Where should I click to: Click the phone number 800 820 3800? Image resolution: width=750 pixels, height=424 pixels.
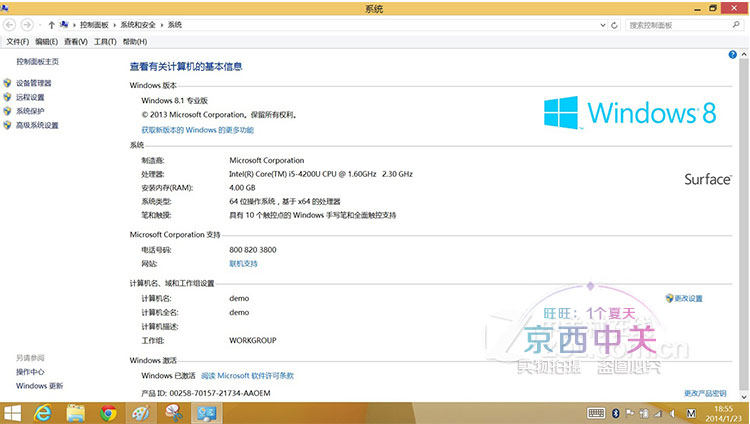(253, 250)
